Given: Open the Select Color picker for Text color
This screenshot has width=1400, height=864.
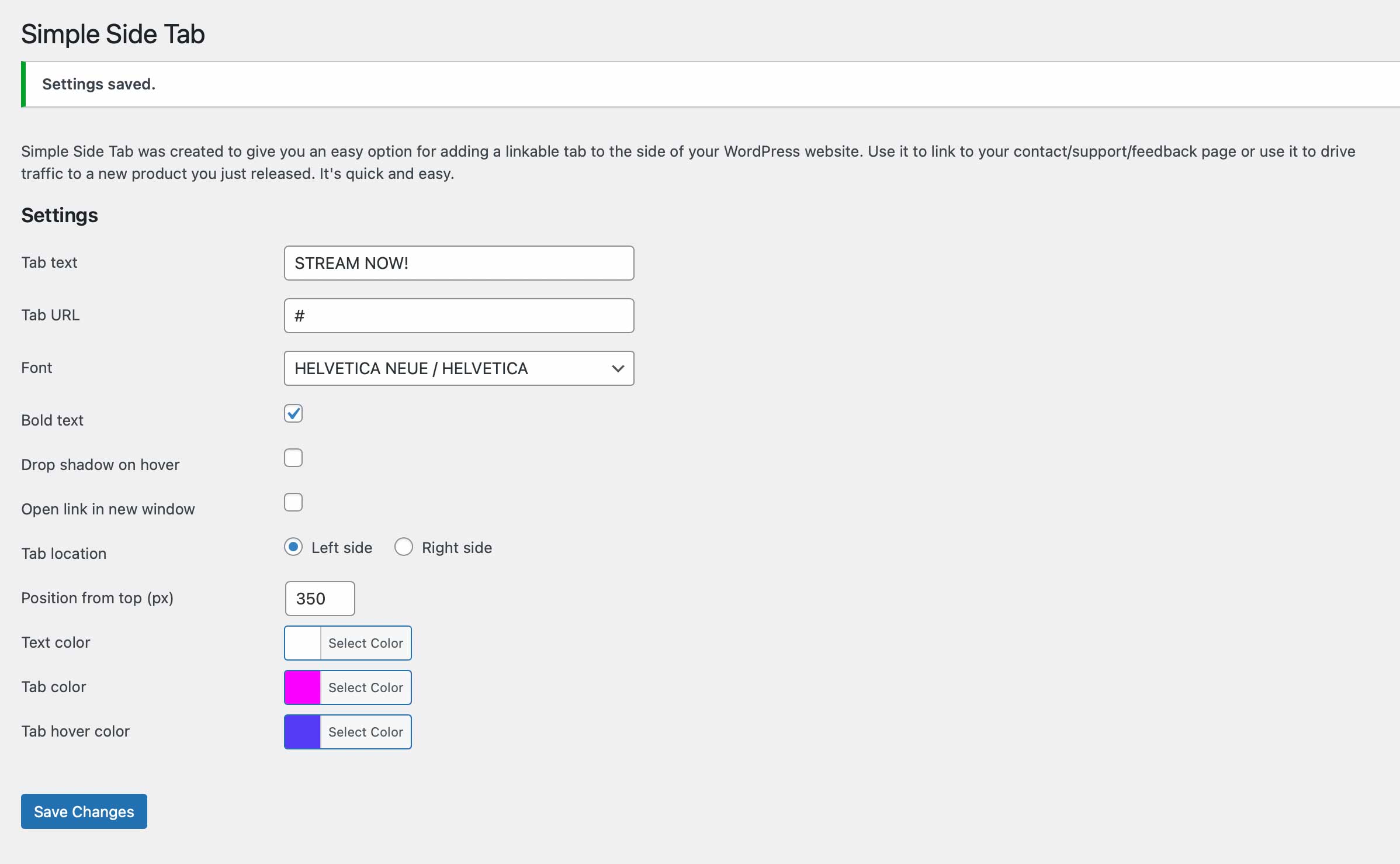Looking at the screenshot, I should click(365, 643).
